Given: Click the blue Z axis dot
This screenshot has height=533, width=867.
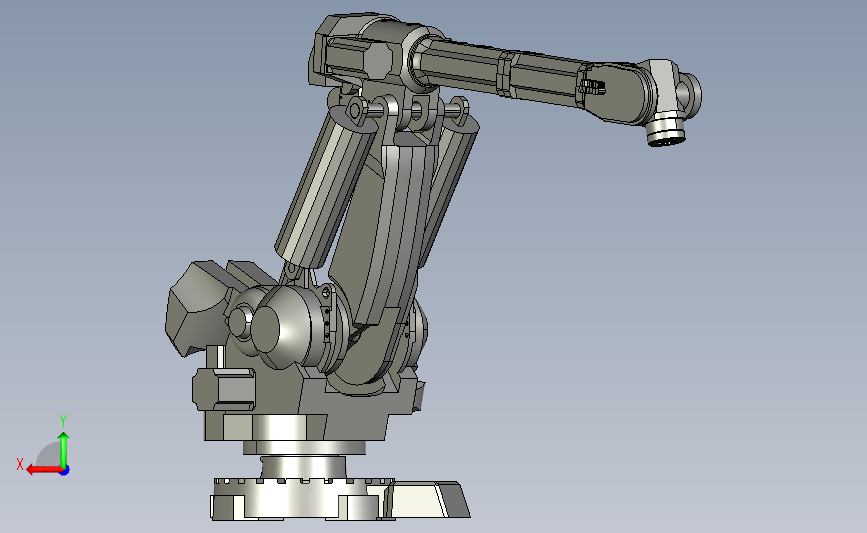Looking at the screenshot, I should [65, 471].
